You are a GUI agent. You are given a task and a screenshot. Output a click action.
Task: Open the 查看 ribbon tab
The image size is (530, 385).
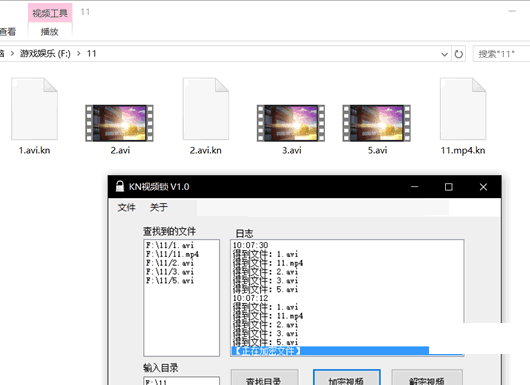[7, 32]
